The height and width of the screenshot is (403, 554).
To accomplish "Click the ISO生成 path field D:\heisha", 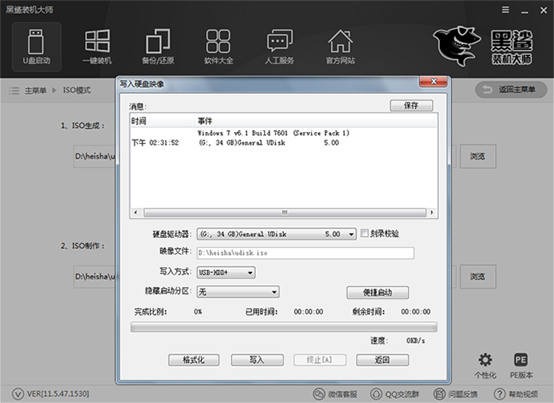I will coord(95,156).
